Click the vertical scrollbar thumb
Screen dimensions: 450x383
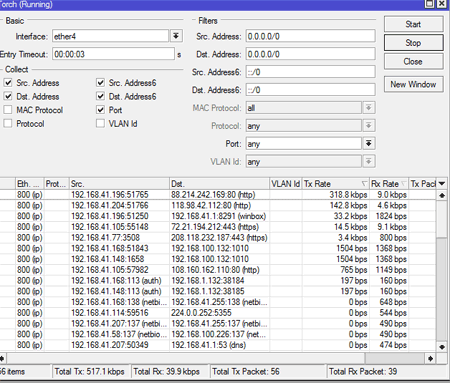442,220
